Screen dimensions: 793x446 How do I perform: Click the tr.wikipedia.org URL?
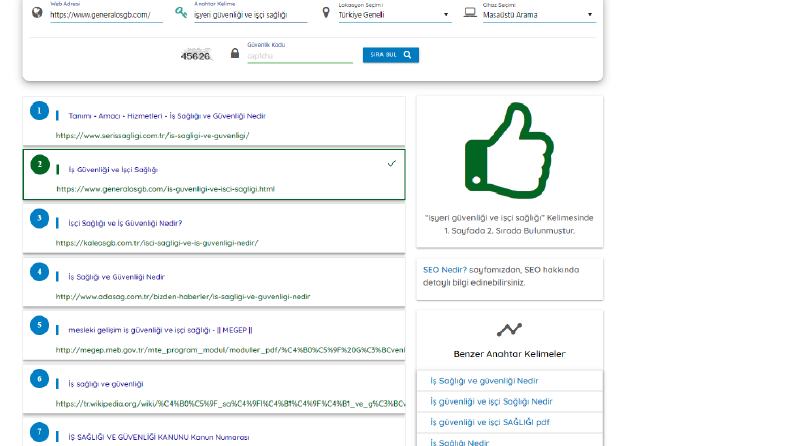230,404
